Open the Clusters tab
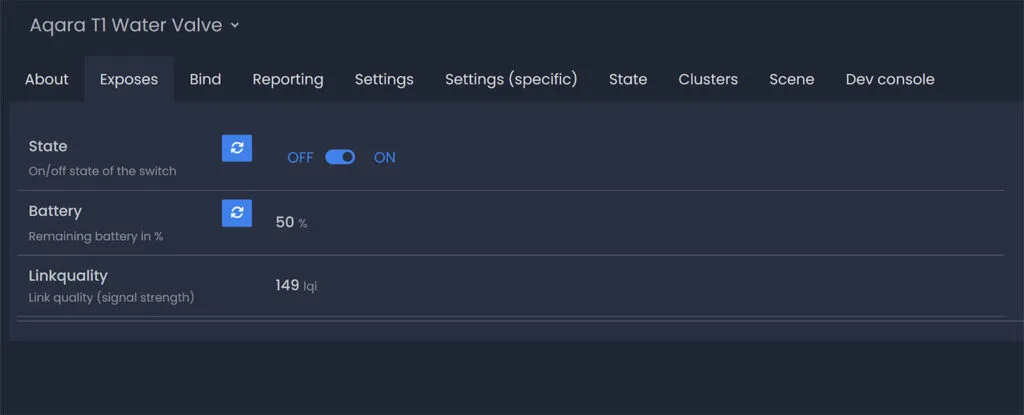The image size is (1024, 415). tap(708, 79)
